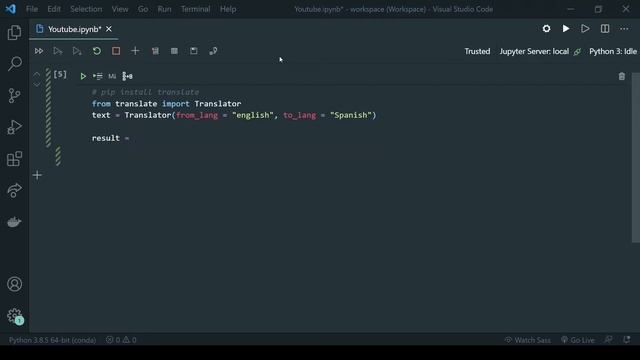Viewport: 640px width, 360px height.
Task: Restart the Jupyter kernel
Action: coord(97,51)
